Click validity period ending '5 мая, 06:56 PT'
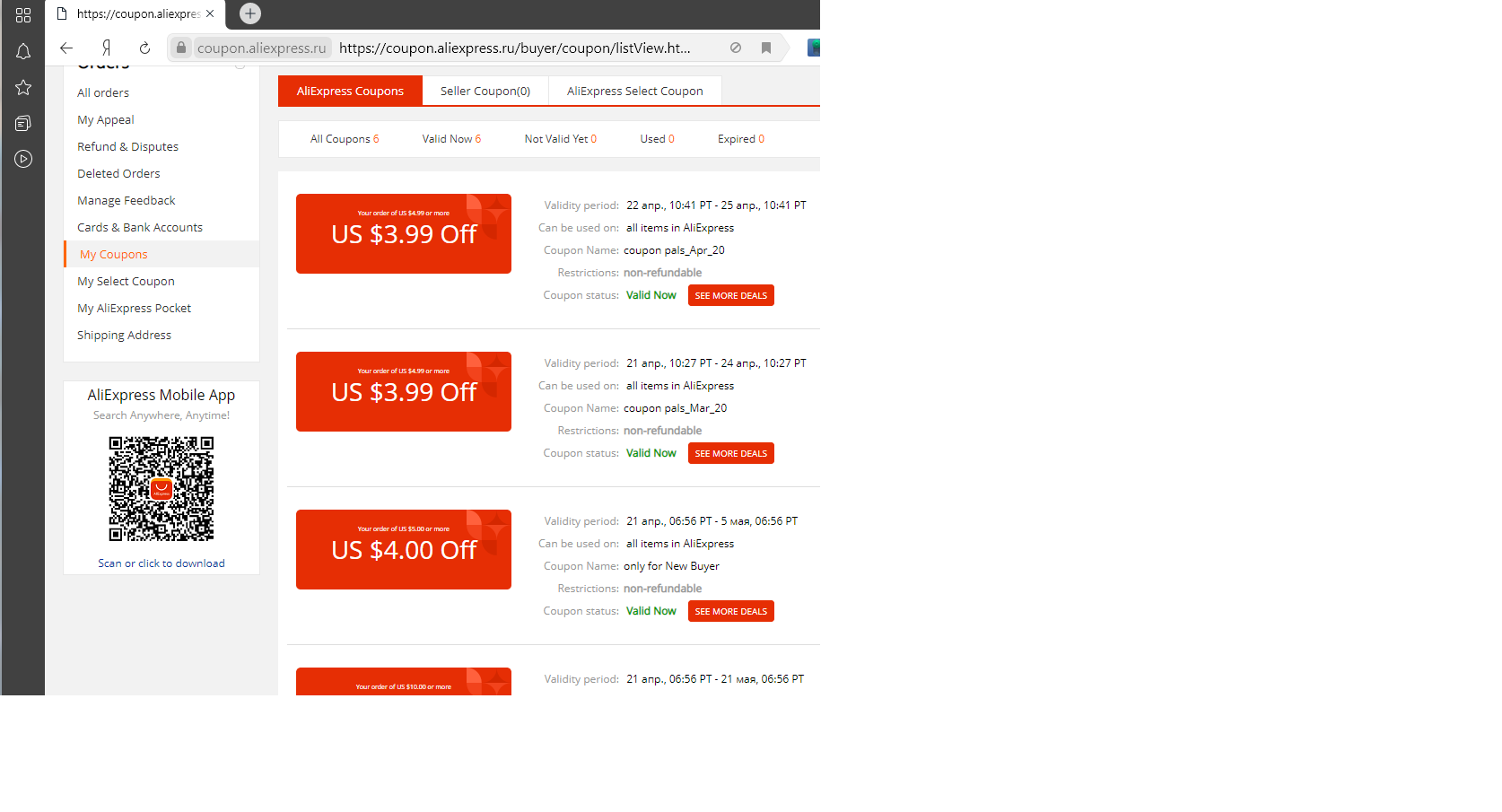This screenshot has width=1502, height=812. tap(712, 521)
